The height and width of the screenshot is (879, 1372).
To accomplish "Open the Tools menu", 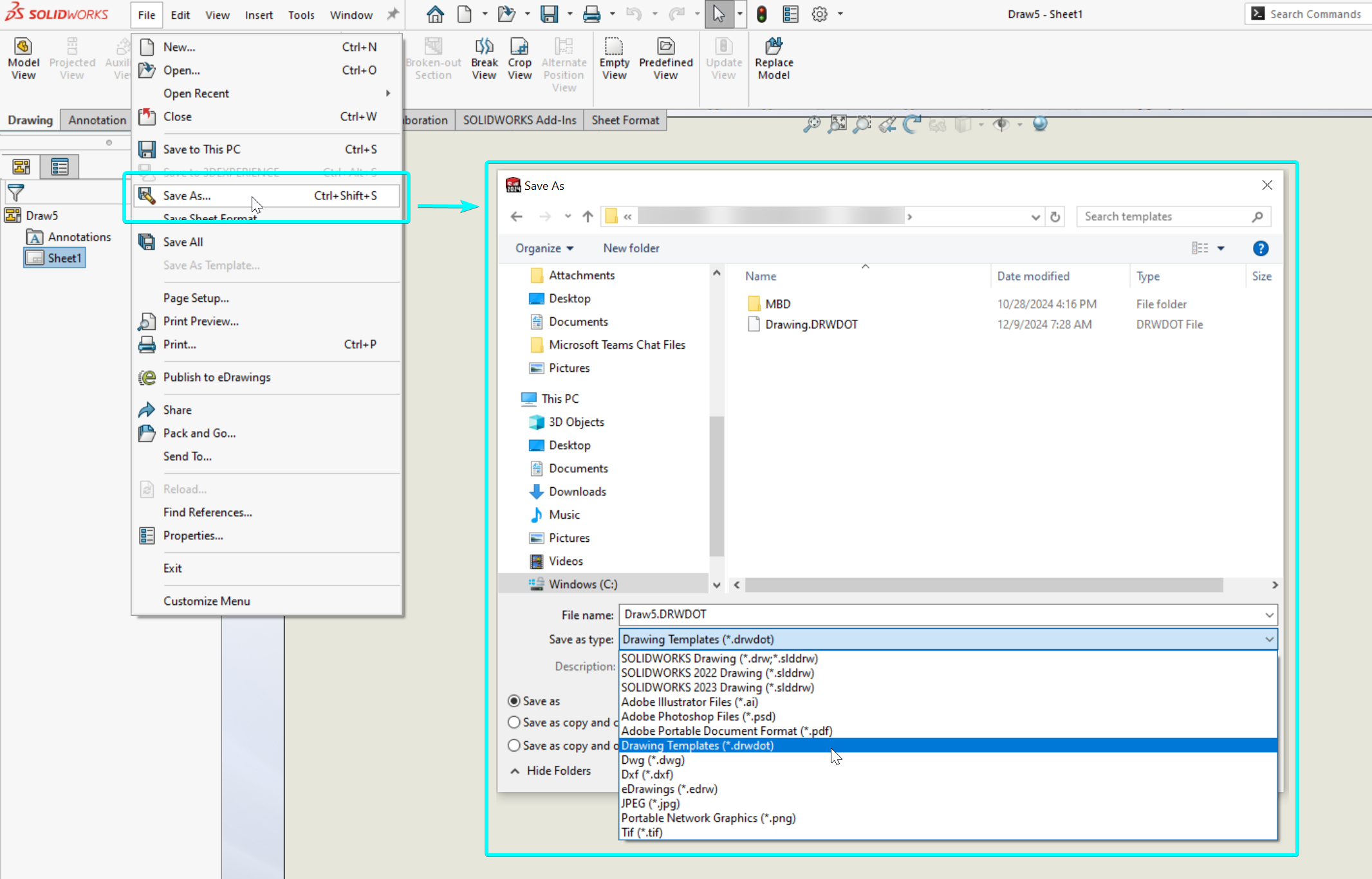I will point(301,15).
